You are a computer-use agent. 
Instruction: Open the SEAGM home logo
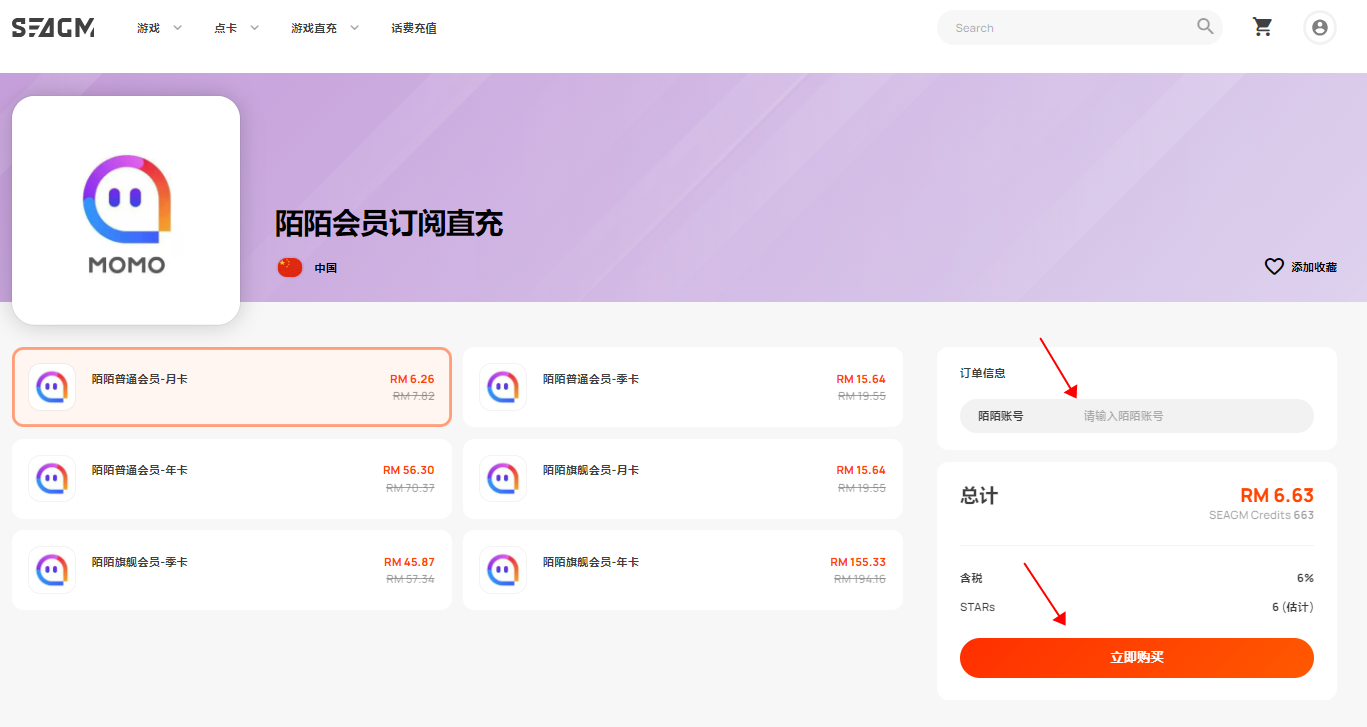[53, 28]
